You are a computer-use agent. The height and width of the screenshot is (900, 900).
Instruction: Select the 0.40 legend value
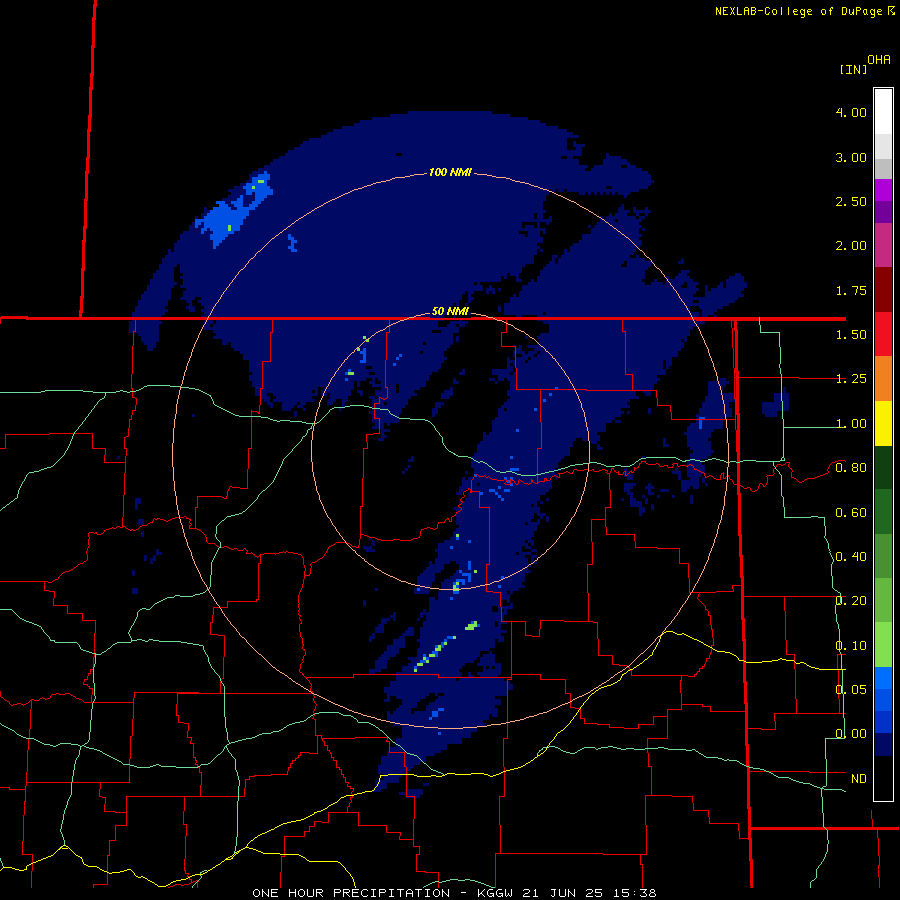point(851,557)
